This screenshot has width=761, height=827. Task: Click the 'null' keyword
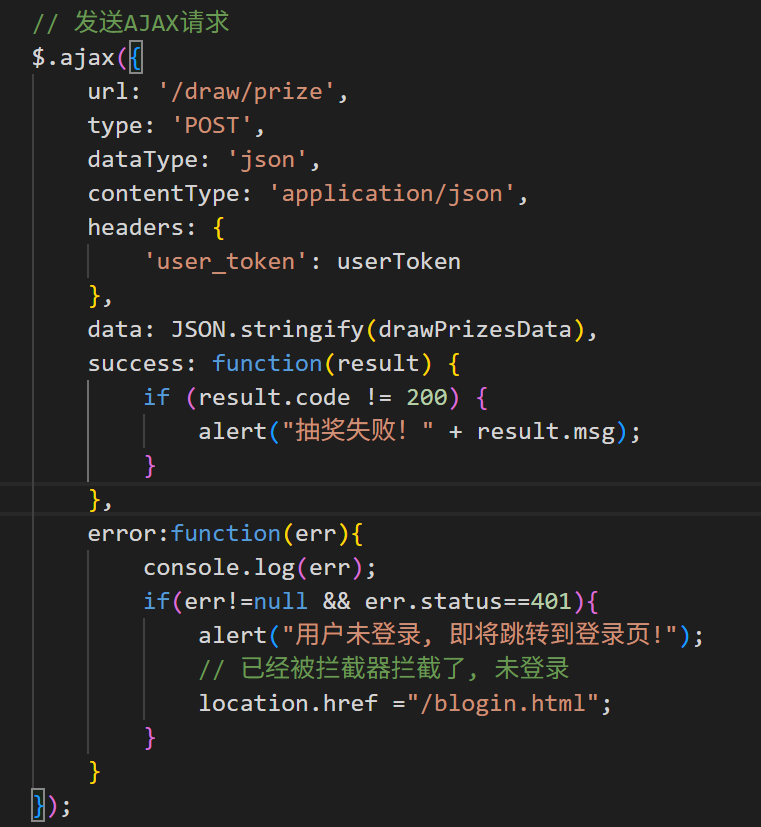[x=281, y=601]
